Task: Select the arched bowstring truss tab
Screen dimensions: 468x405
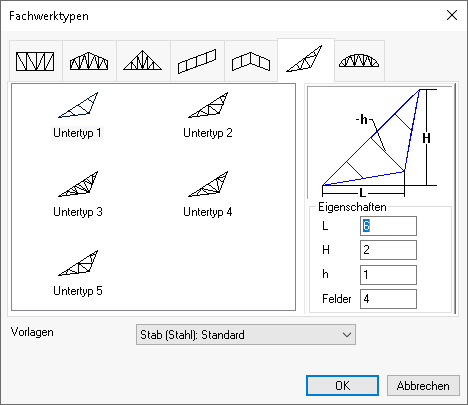Action: click(359, 61)
